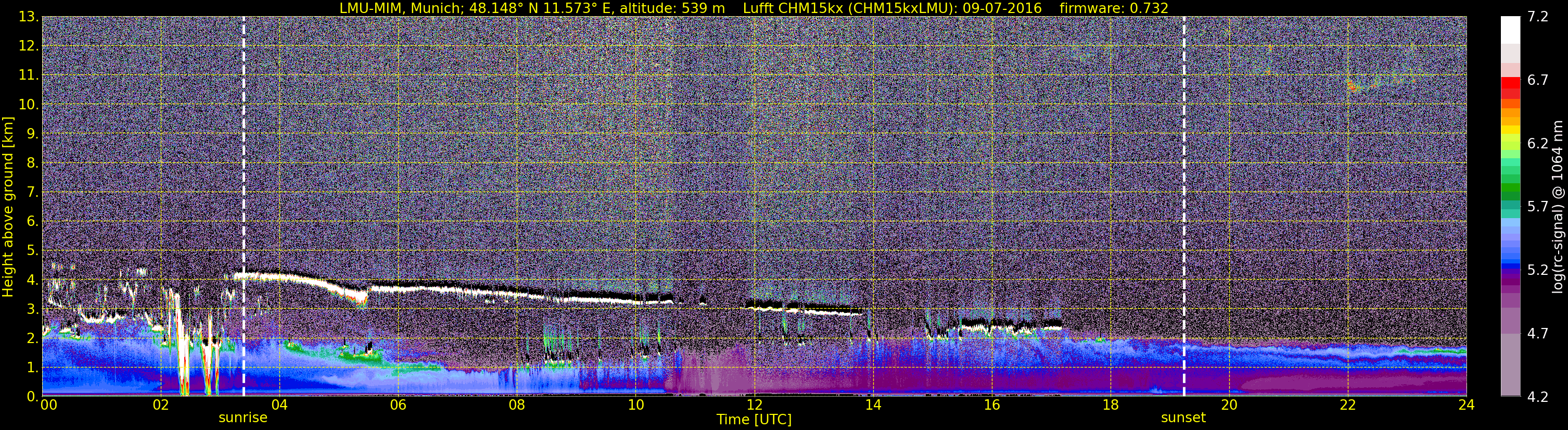Click the height axis tick label 10.
Screen dimensions: 1568x430
coord(28,104)
